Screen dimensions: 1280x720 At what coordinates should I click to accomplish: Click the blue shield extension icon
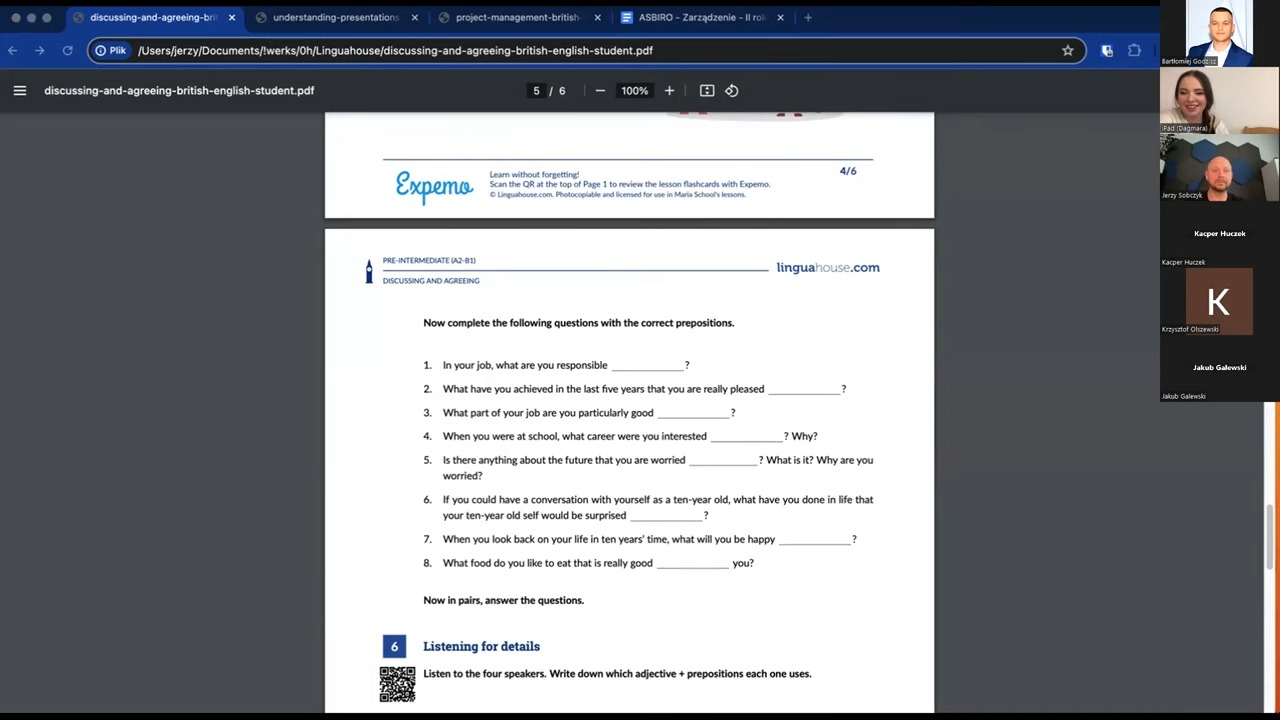1107,50
